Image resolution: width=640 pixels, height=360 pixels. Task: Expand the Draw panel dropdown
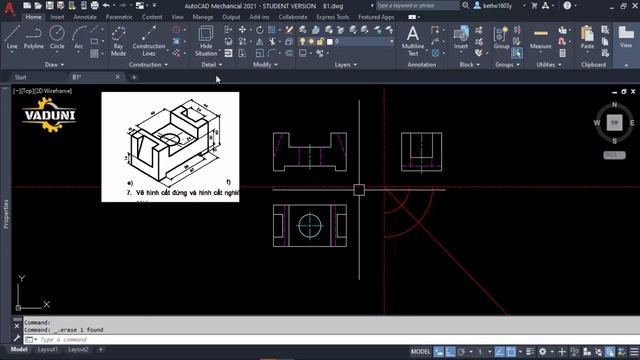click(54, 64)
